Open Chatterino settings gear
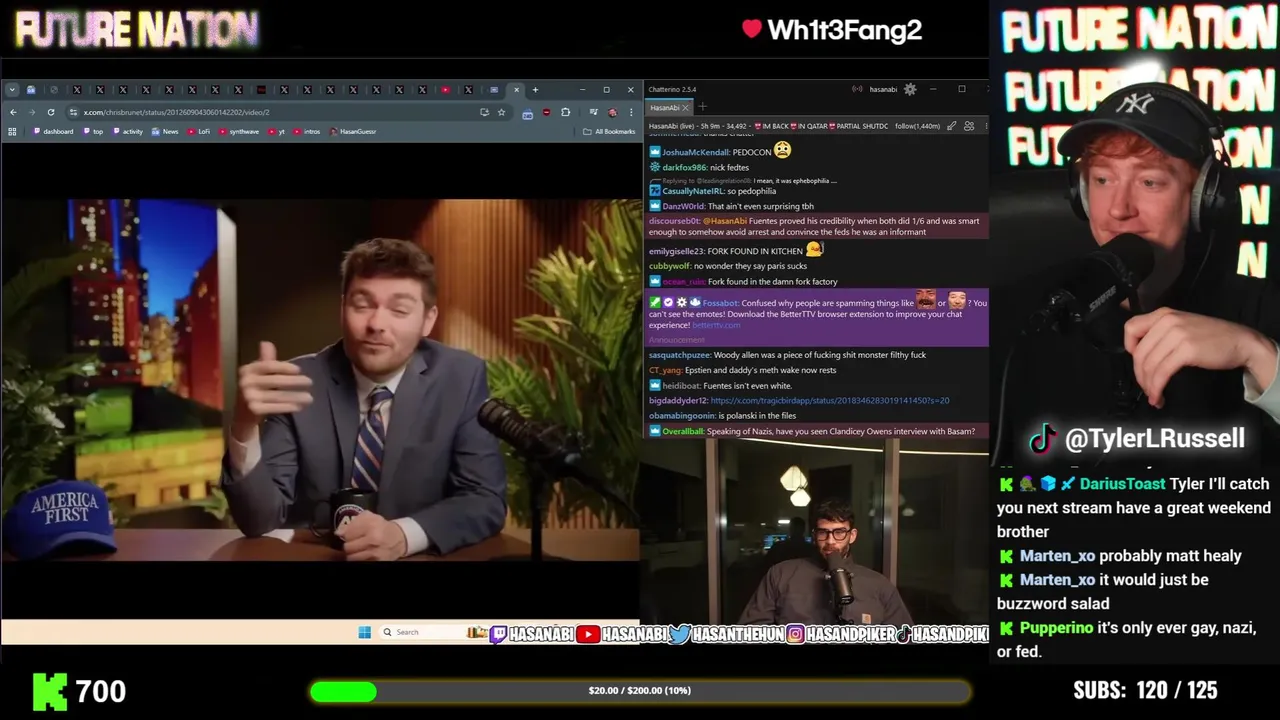 click(910, 90)
